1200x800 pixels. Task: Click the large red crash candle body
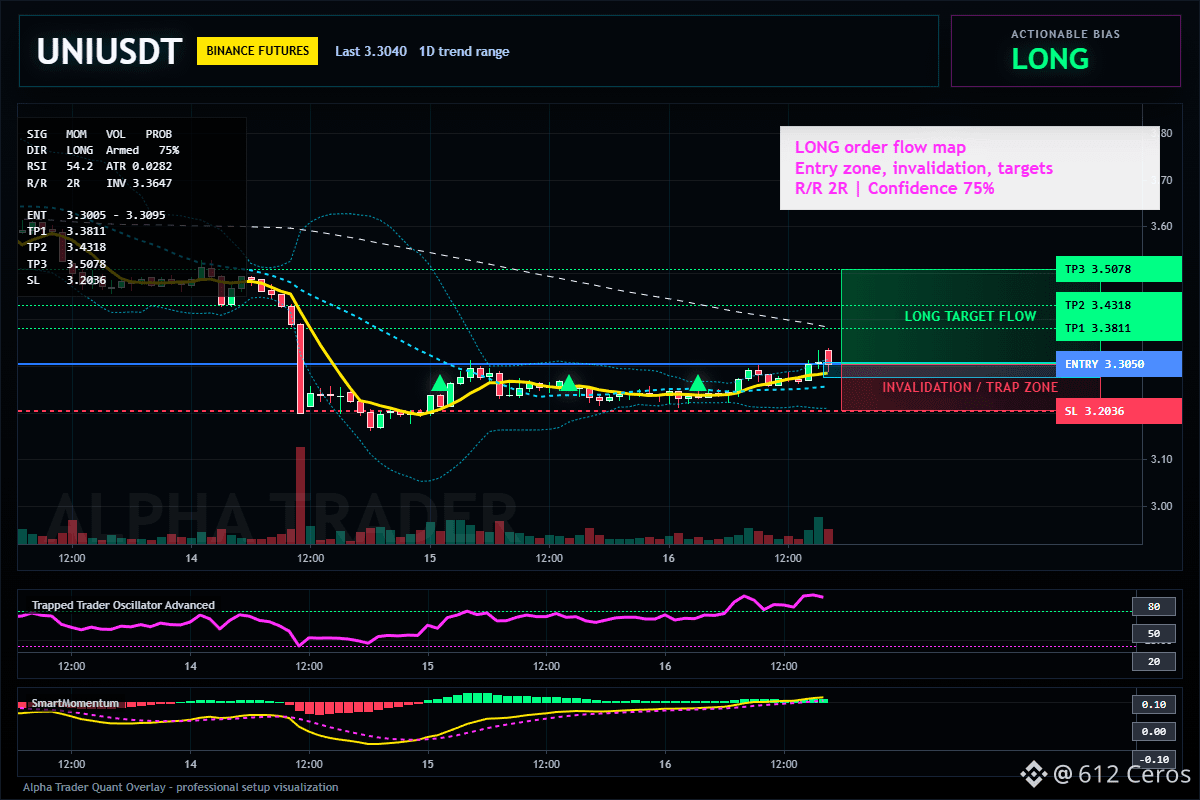click(x=300, y=368)
